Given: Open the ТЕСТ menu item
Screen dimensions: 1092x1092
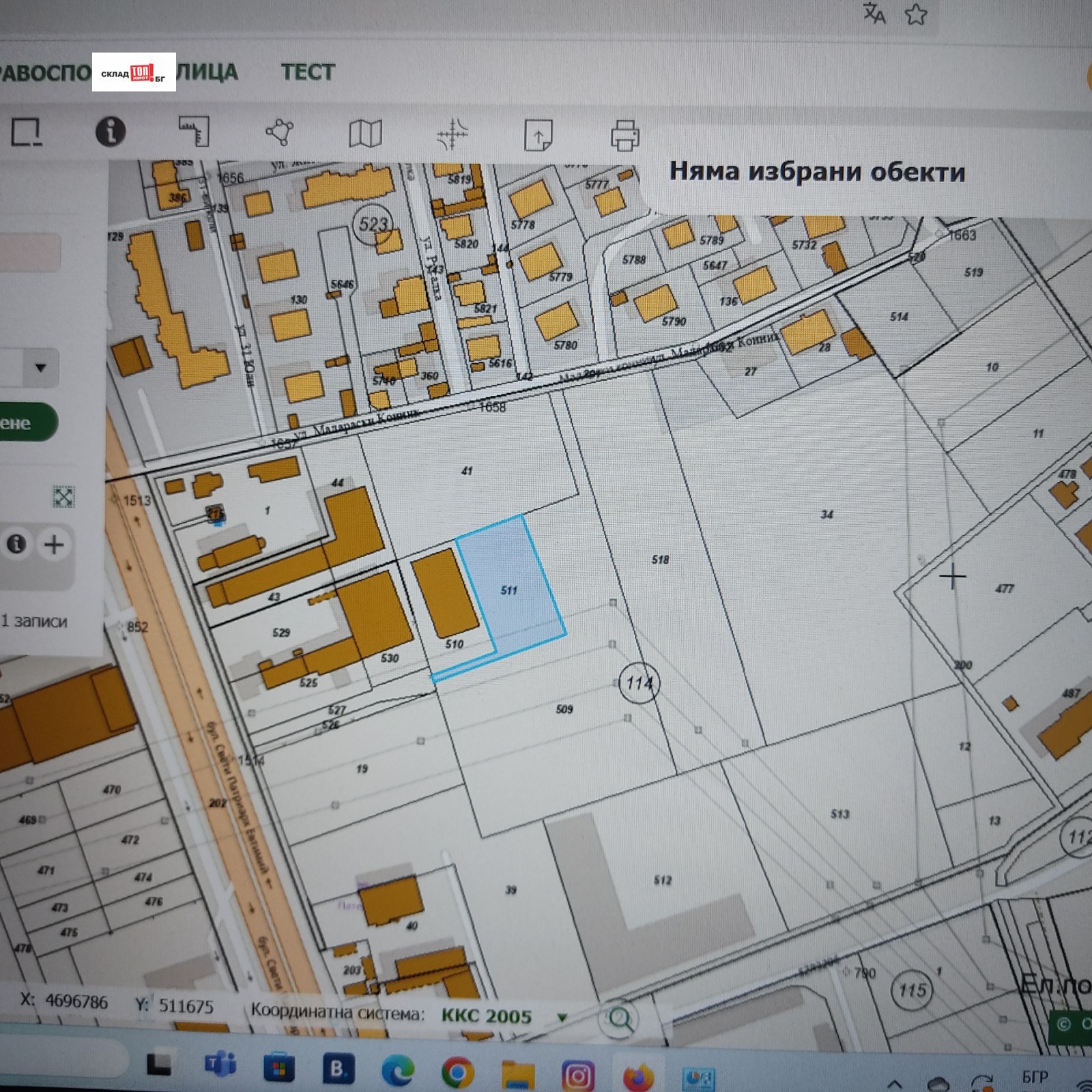Looking at the screenshot, I should (x=308, y=72).
